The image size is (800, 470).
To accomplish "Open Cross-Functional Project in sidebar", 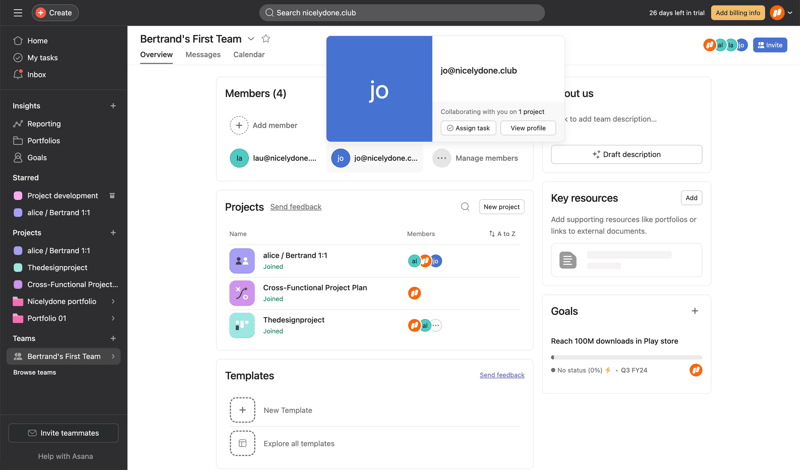I will pos(72,284).
